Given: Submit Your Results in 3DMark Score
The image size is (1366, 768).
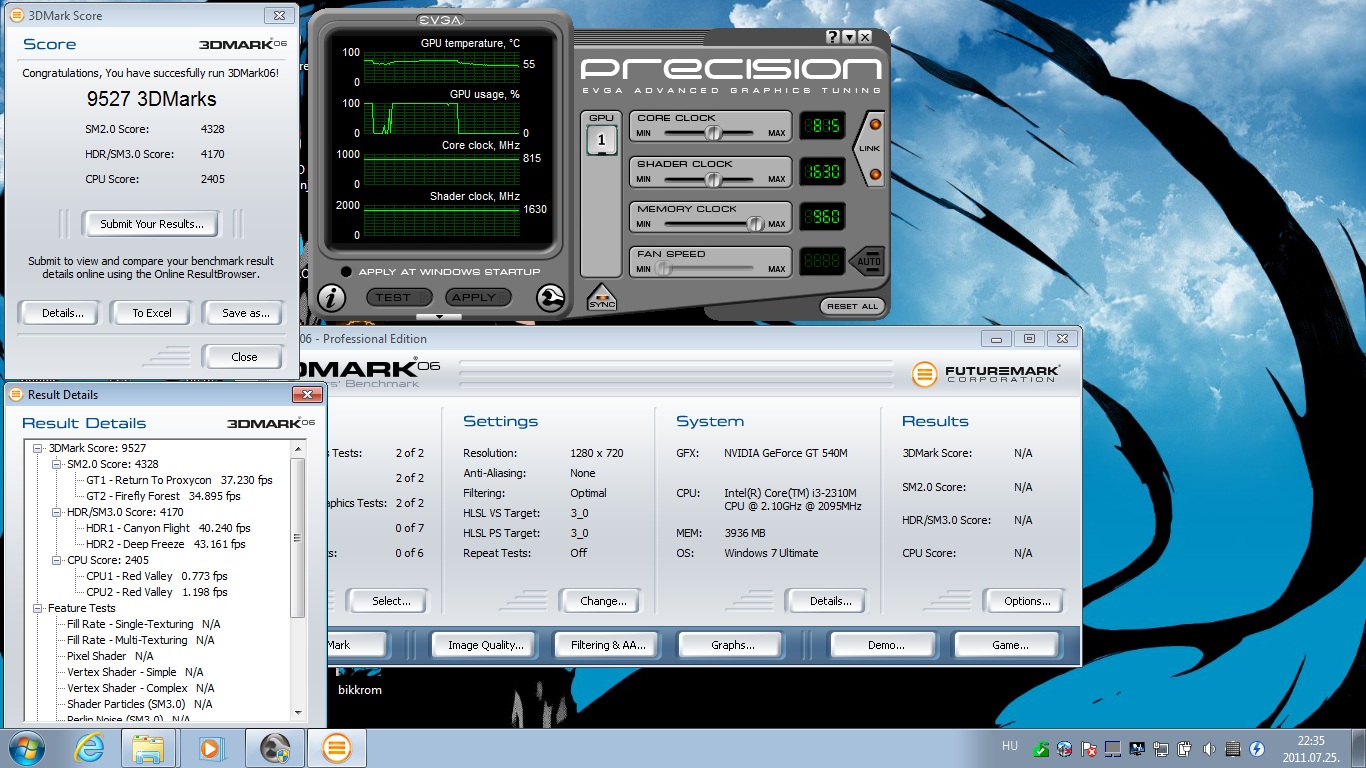Looking at the screenshot, I should 152,224.
